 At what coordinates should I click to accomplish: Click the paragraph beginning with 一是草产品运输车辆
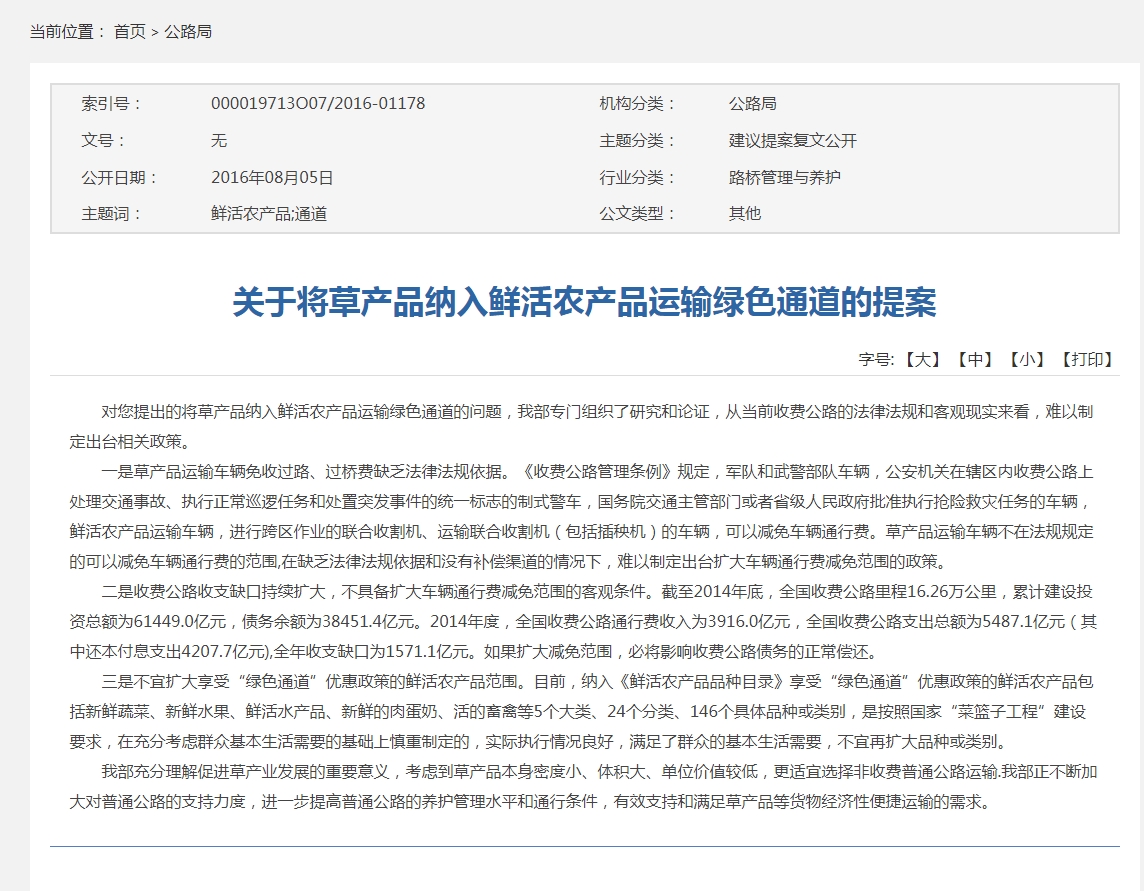584,516
